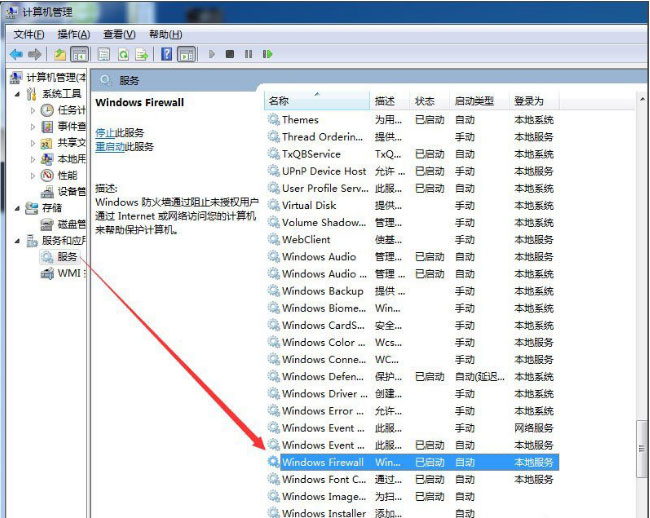Select the Windows CardS... service row
Viewport: 650px width, 518px height.
pos(412,325)
